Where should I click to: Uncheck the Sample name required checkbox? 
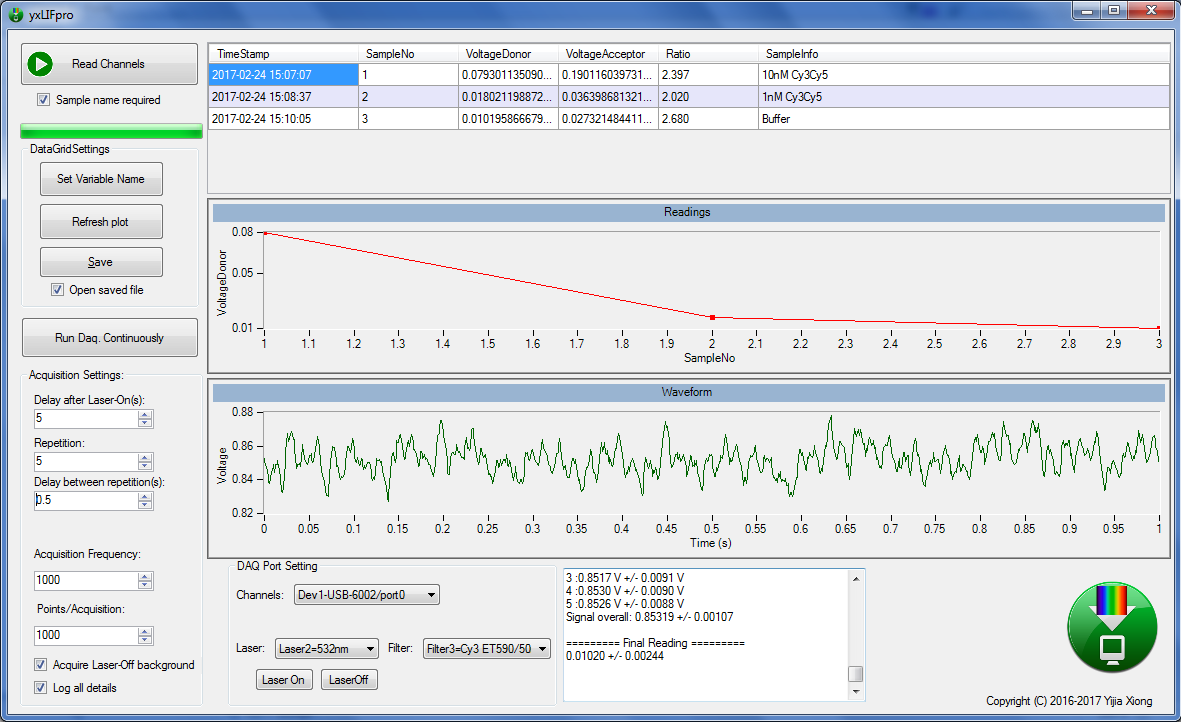(x=42, y=100)
